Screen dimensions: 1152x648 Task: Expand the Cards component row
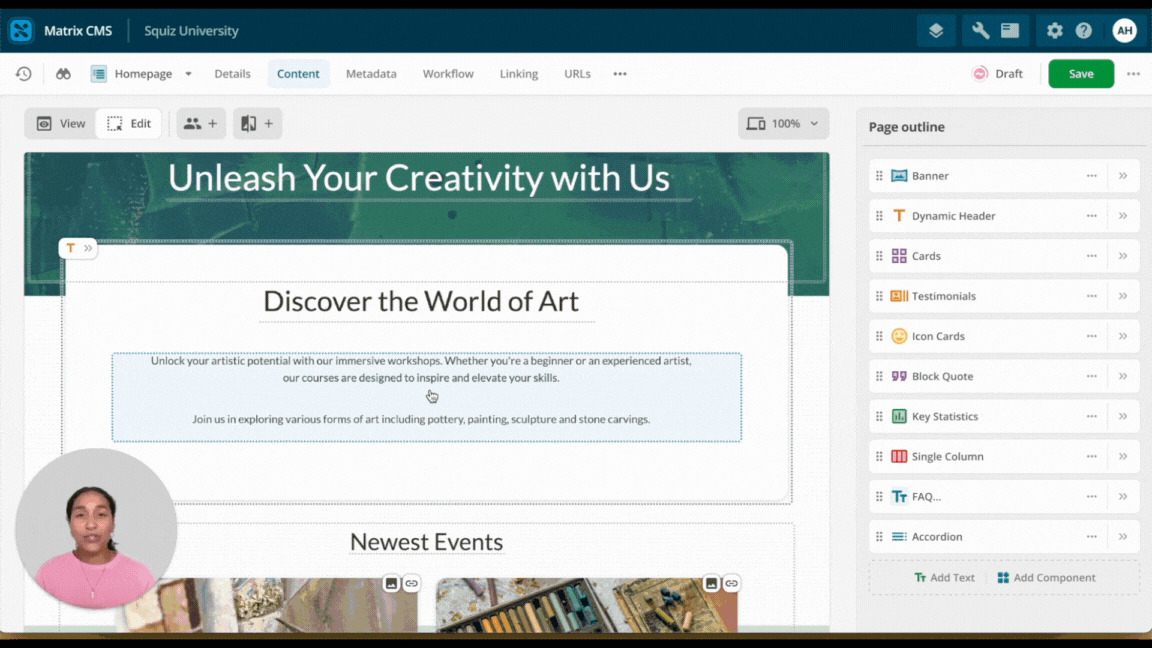click(1123, 256)
